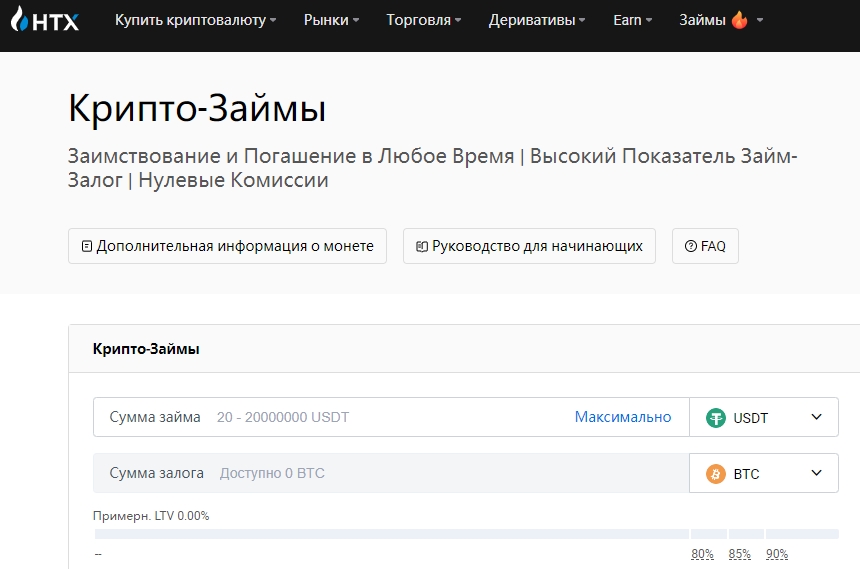Open the USDT loan currency dropdown

point(763,417)
